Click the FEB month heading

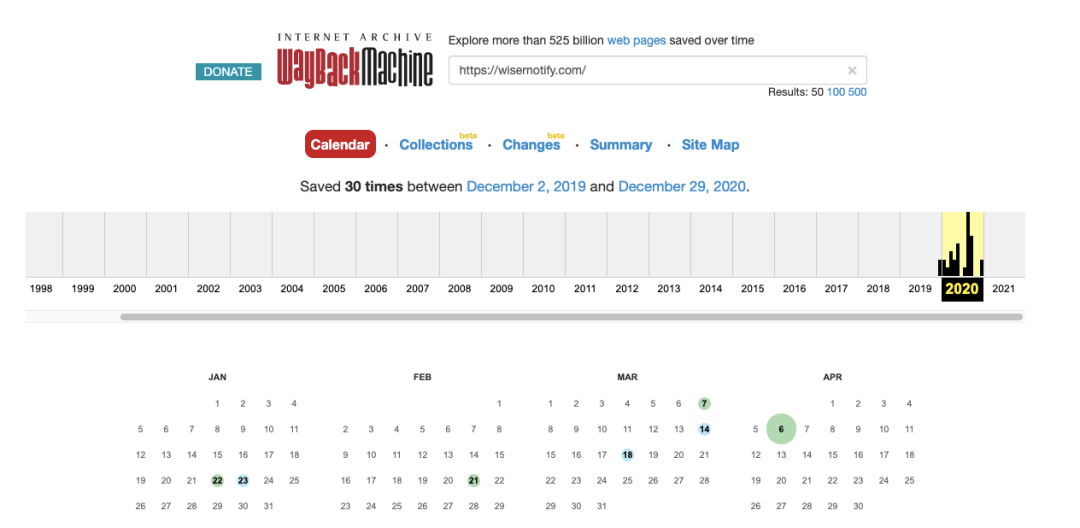click(422, 377)
